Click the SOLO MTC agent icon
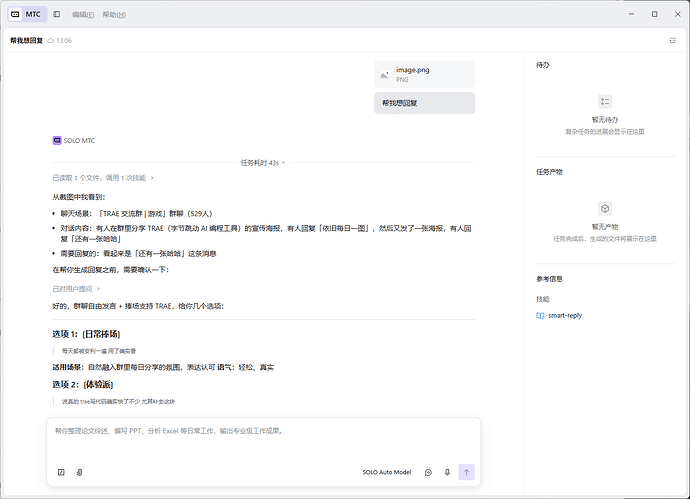The width and height of the screenshot is (690, 499). tap(57, 140)
